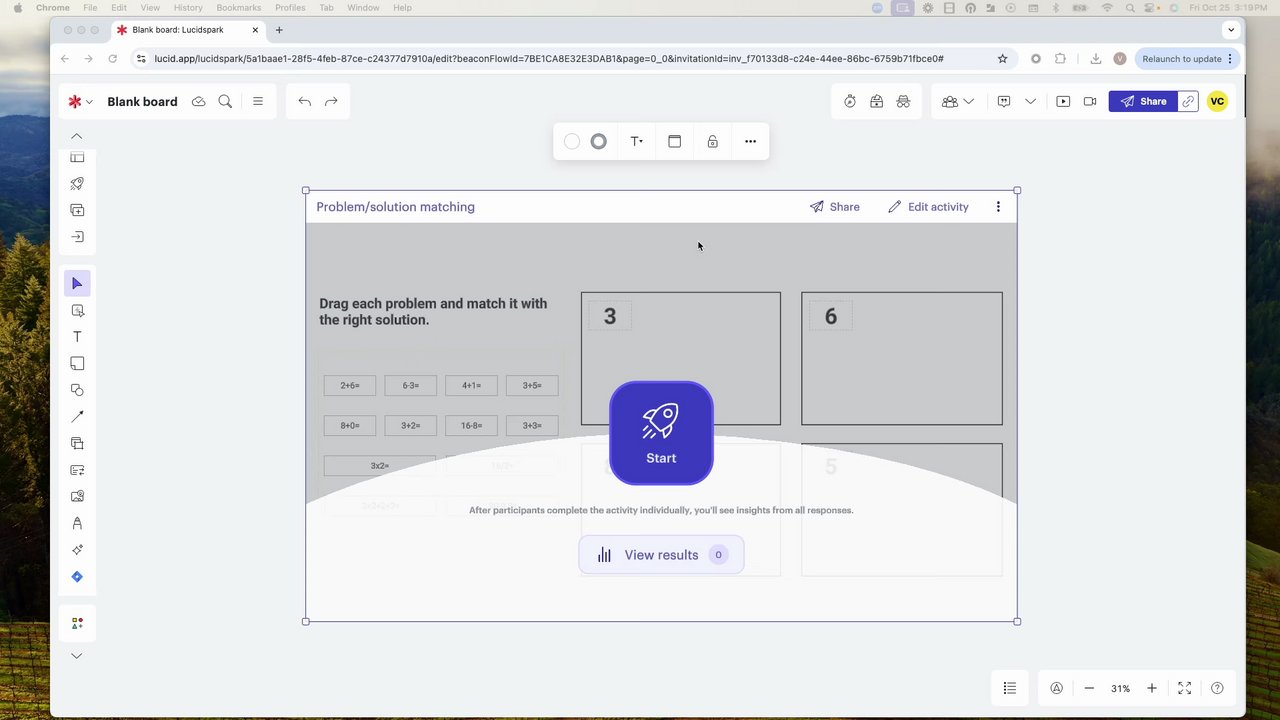Screen dimensions: 1280x720
Task: Enter fullscreen view
Action: click(x=1184, y=688)
